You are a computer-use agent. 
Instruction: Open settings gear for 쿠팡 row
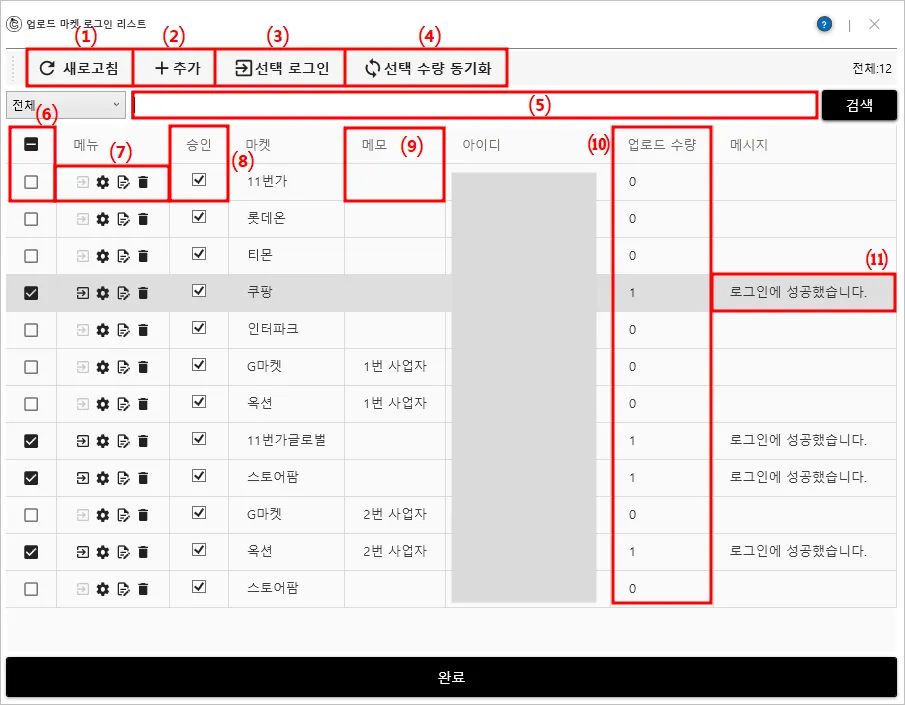coord(103,293)
